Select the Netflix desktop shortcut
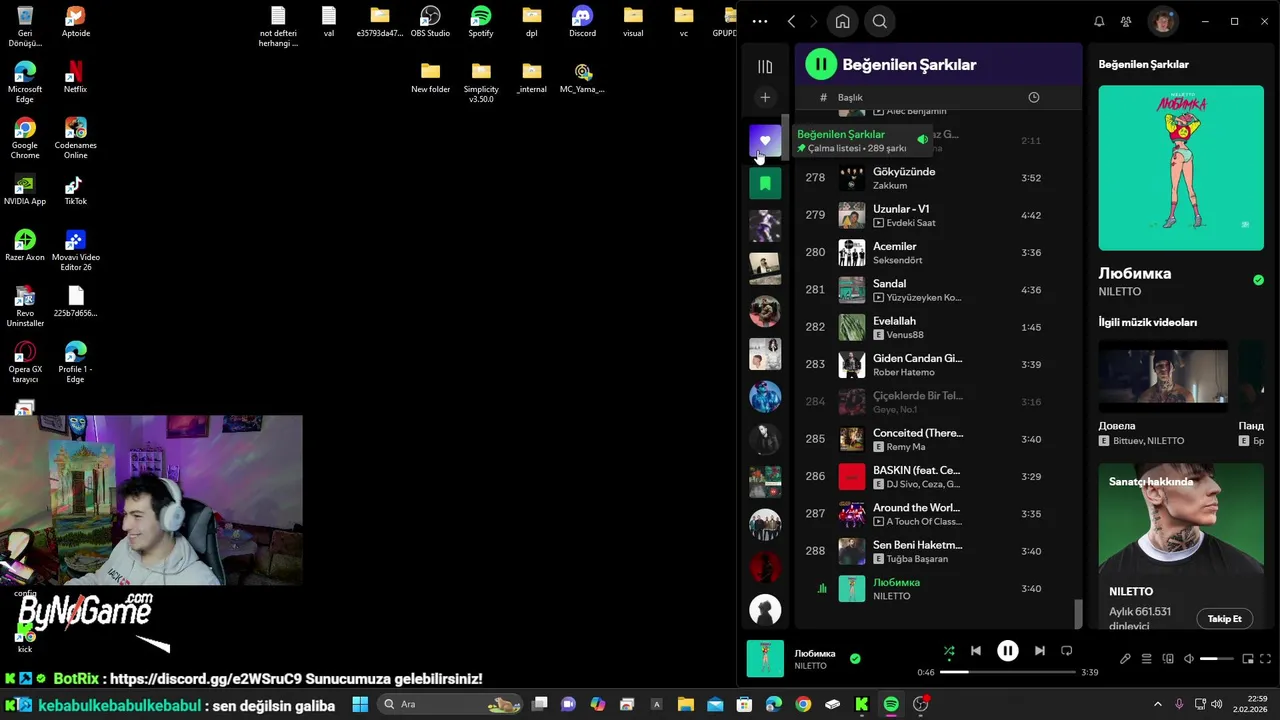The image size is (1280, 720). click(x=75, y=77)
